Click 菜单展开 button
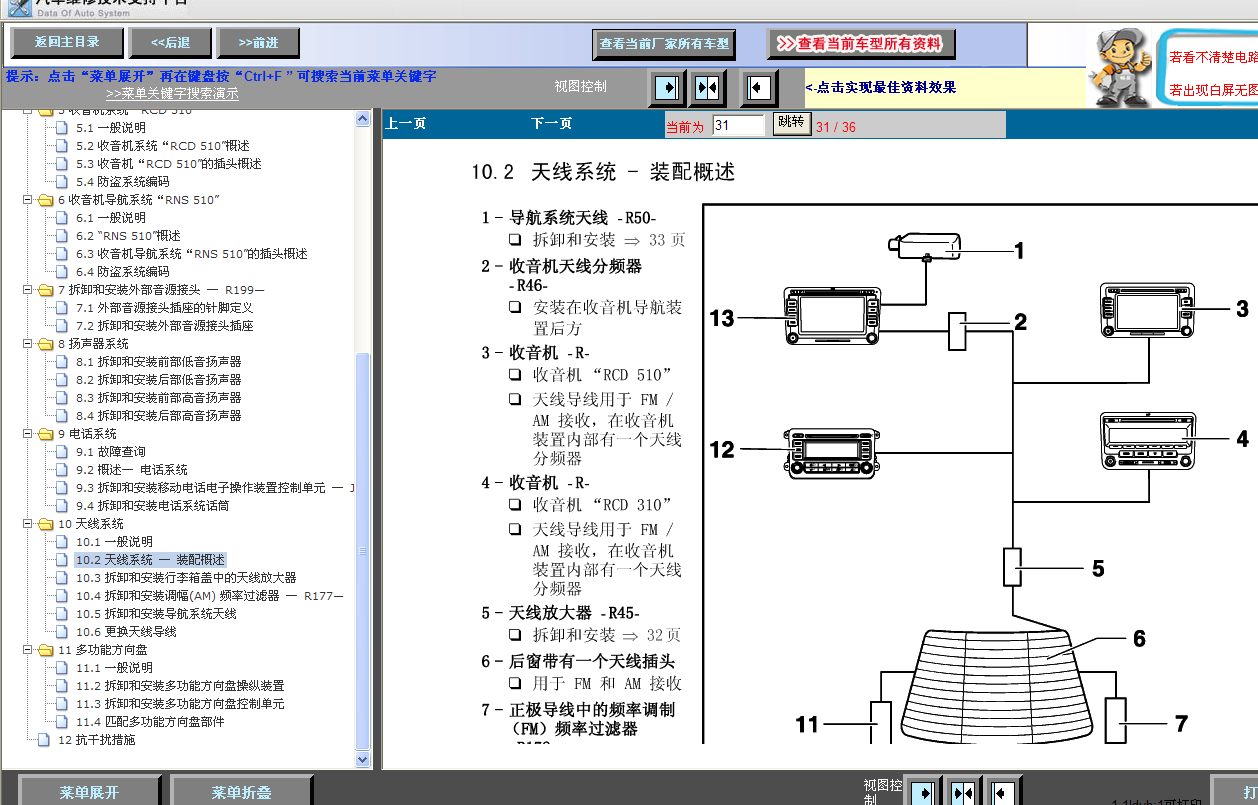Screen dimensions: 1258x805 click(x=89, y=792)
